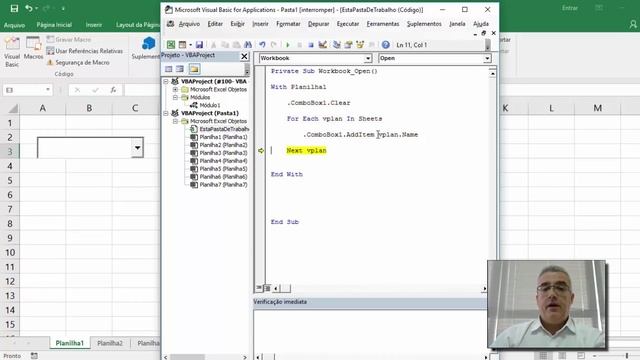The width and height of the screenshot is (640, 360).
Task: Run the macro with the green play icon
Action: (x=288, y=44)
